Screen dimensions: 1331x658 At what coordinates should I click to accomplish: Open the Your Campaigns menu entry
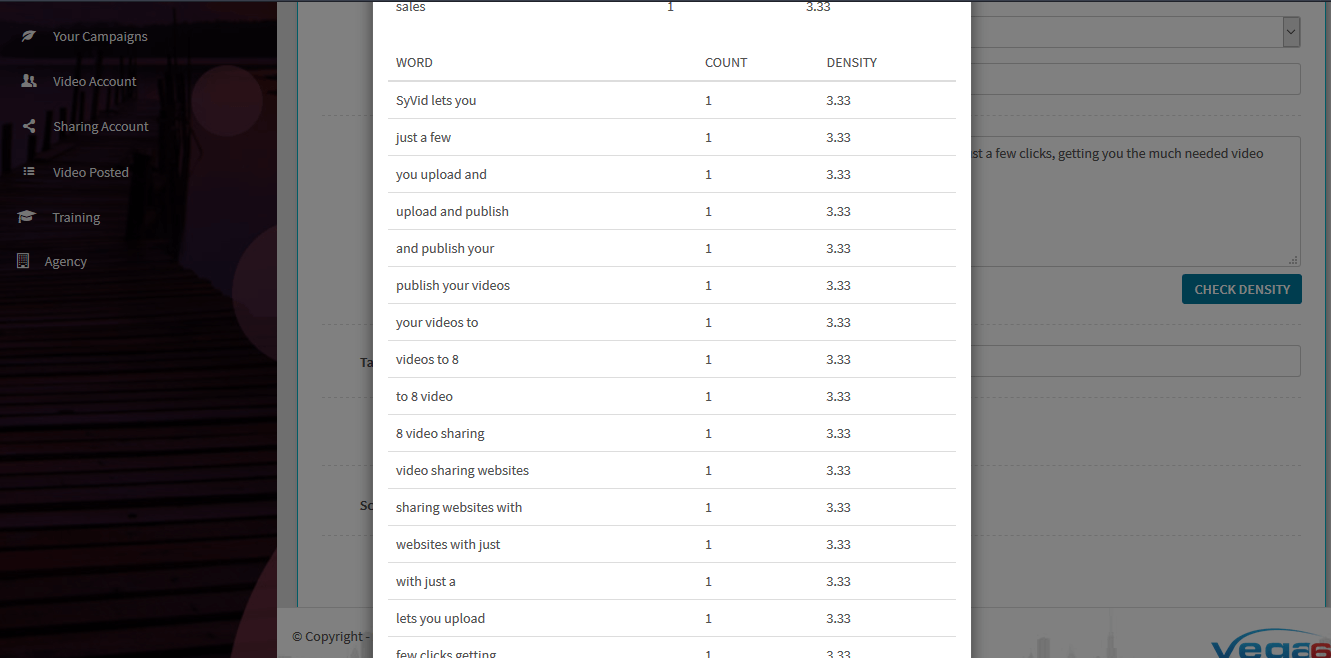pos(99,35)
